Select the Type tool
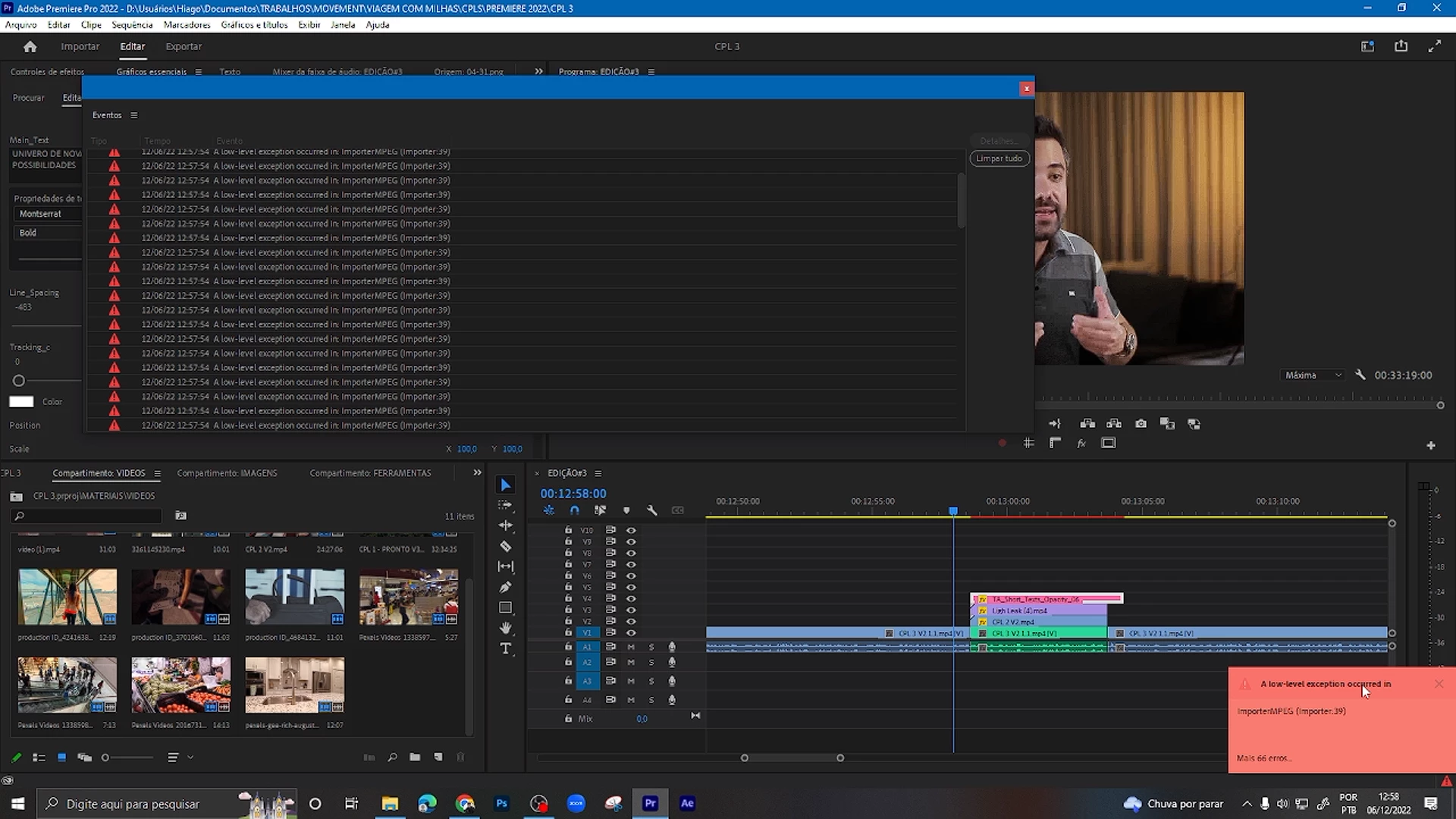The width and height of the screenshot is (1456, 819). pos(506,648)
